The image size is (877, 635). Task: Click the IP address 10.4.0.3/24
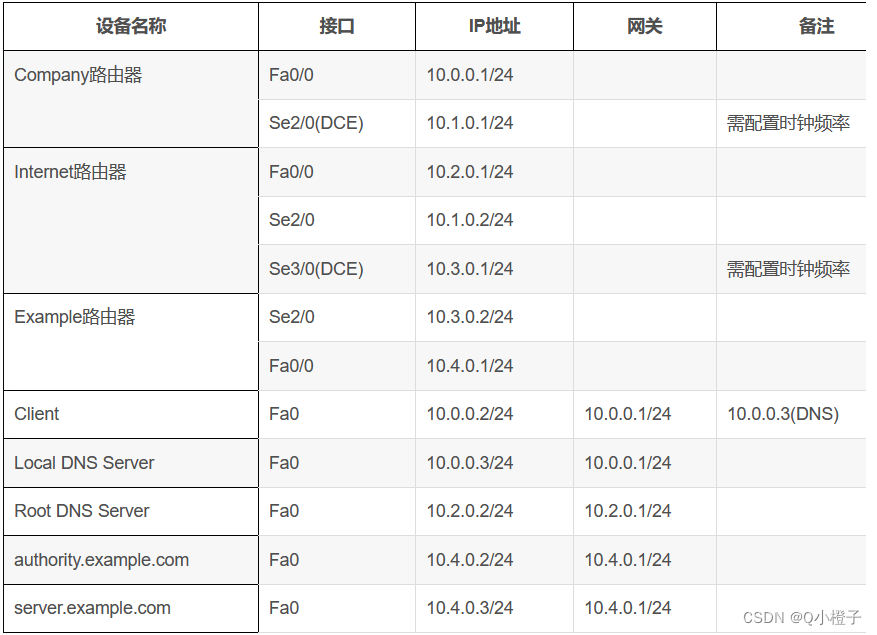470,608
